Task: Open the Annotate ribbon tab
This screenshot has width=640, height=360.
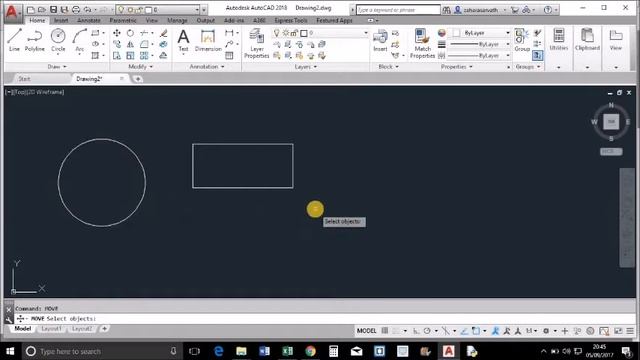Action: [89, 20]
